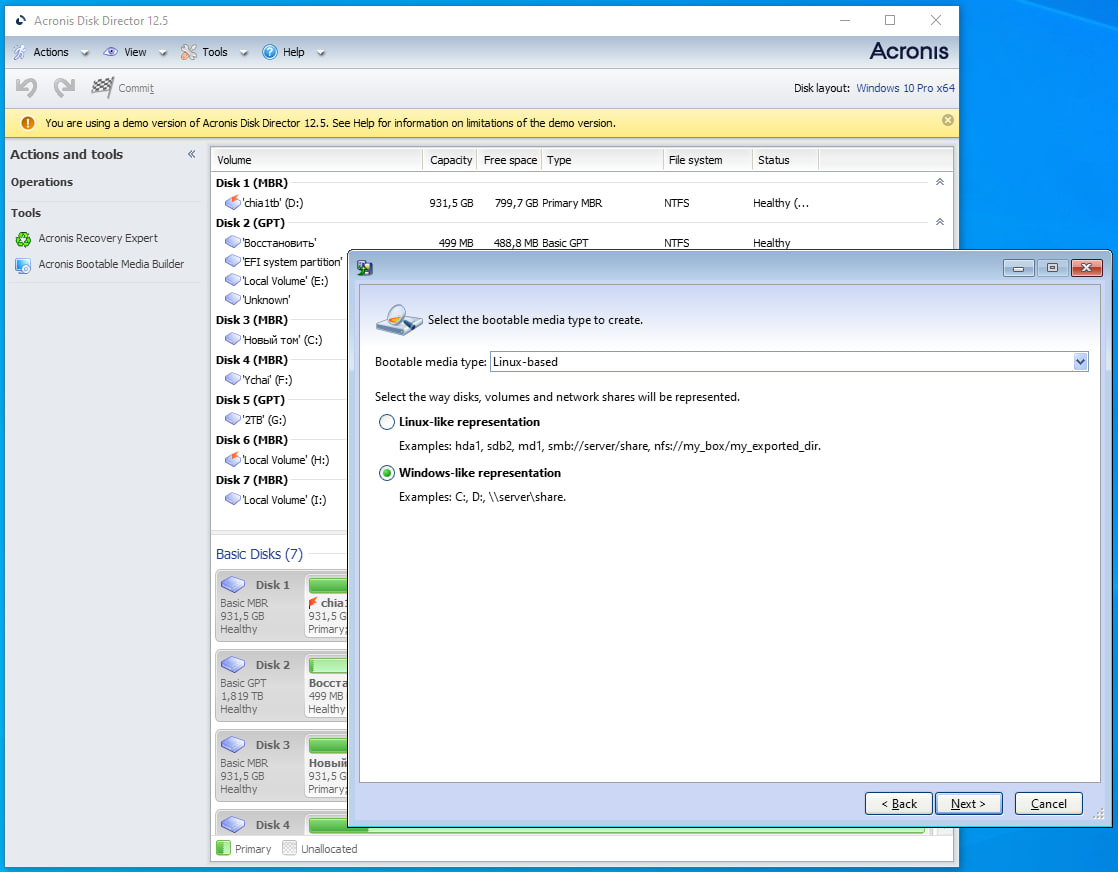Maximize the media builder dialog window
This screenshot has width=1118, height=872.
[1052, 267]
